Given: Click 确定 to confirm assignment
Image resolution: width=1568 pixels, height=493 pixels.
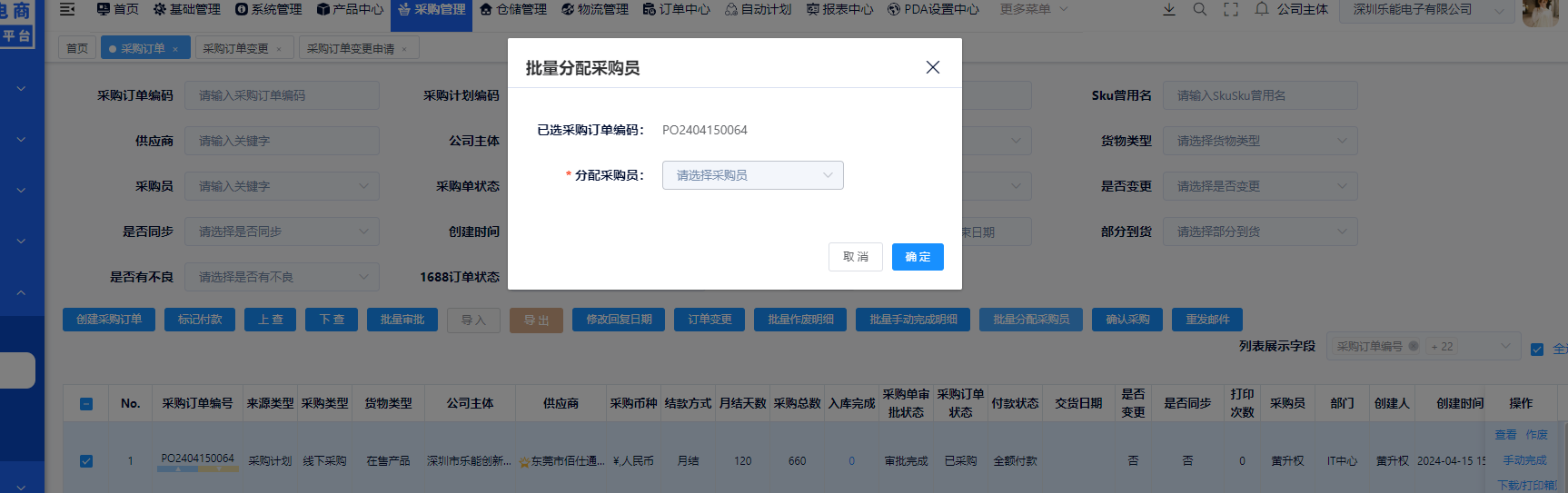Looking at the screenshot, I should click(x=918, y=257).
